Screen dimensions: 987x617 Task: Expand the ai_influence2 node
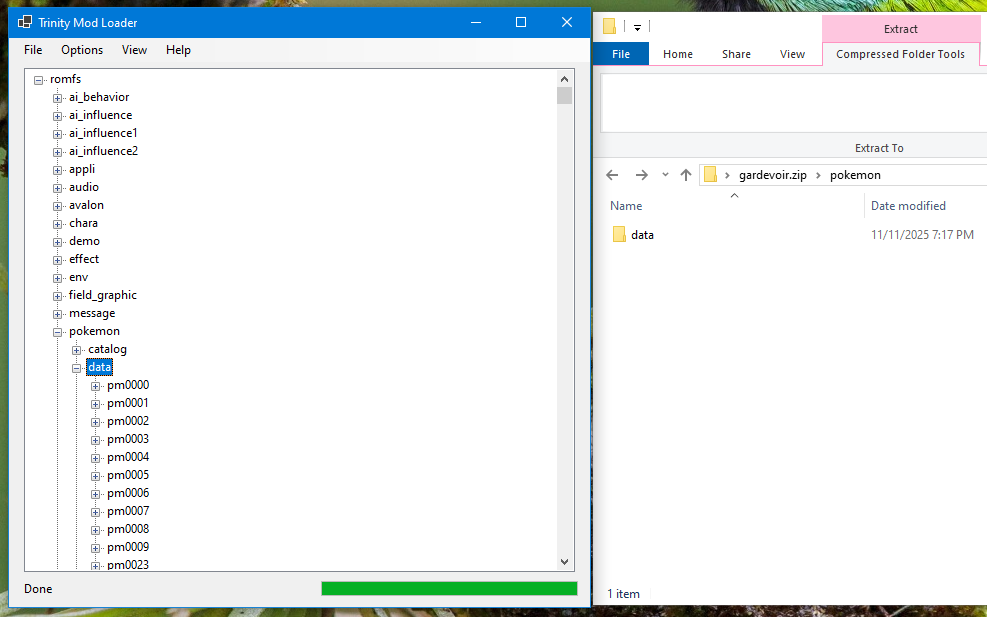coord(57,152)
